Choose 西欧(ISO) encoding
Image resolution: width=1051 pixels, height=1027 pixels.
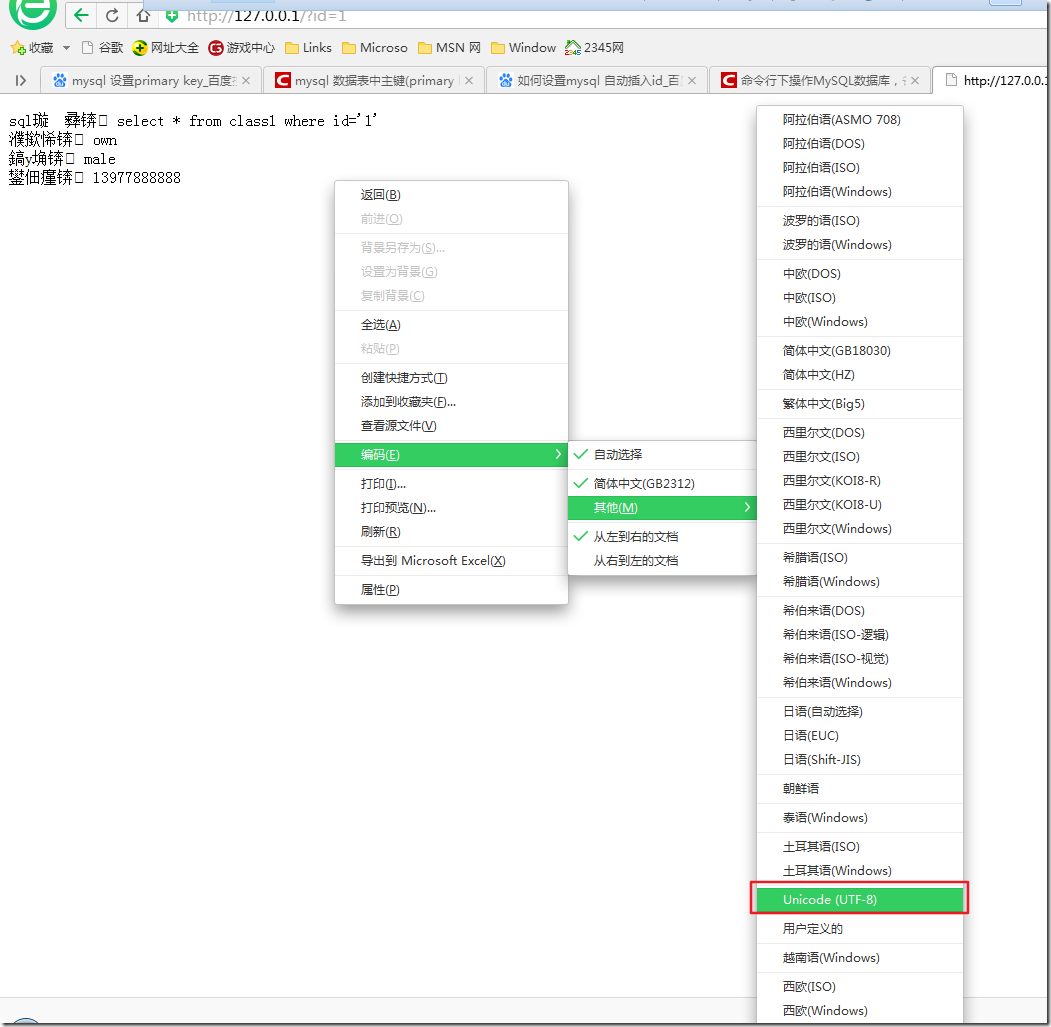pyautogui.click(x=860, y=987)
